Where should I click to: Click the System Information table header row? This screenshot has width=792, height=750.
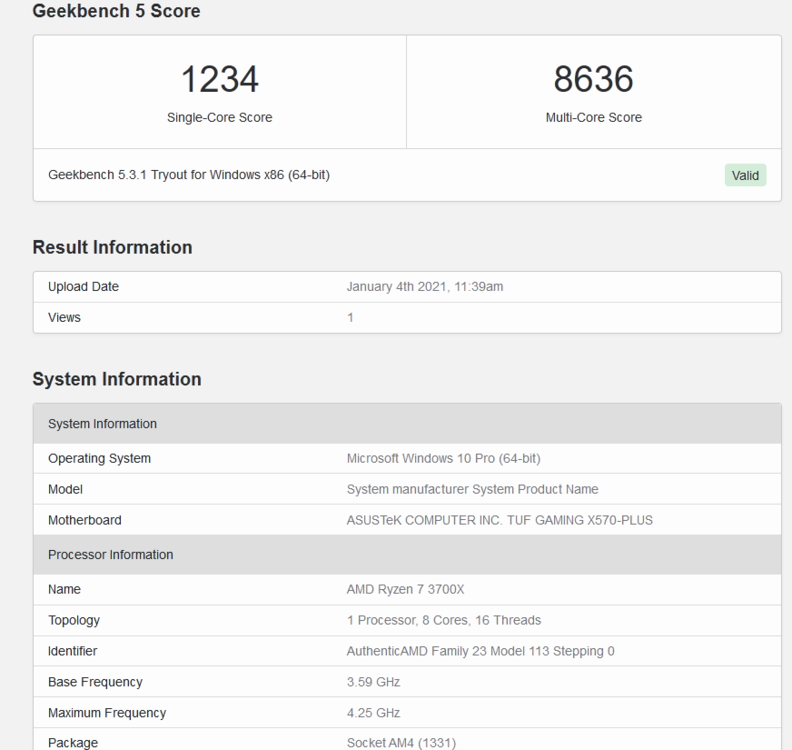coord(102,424)
